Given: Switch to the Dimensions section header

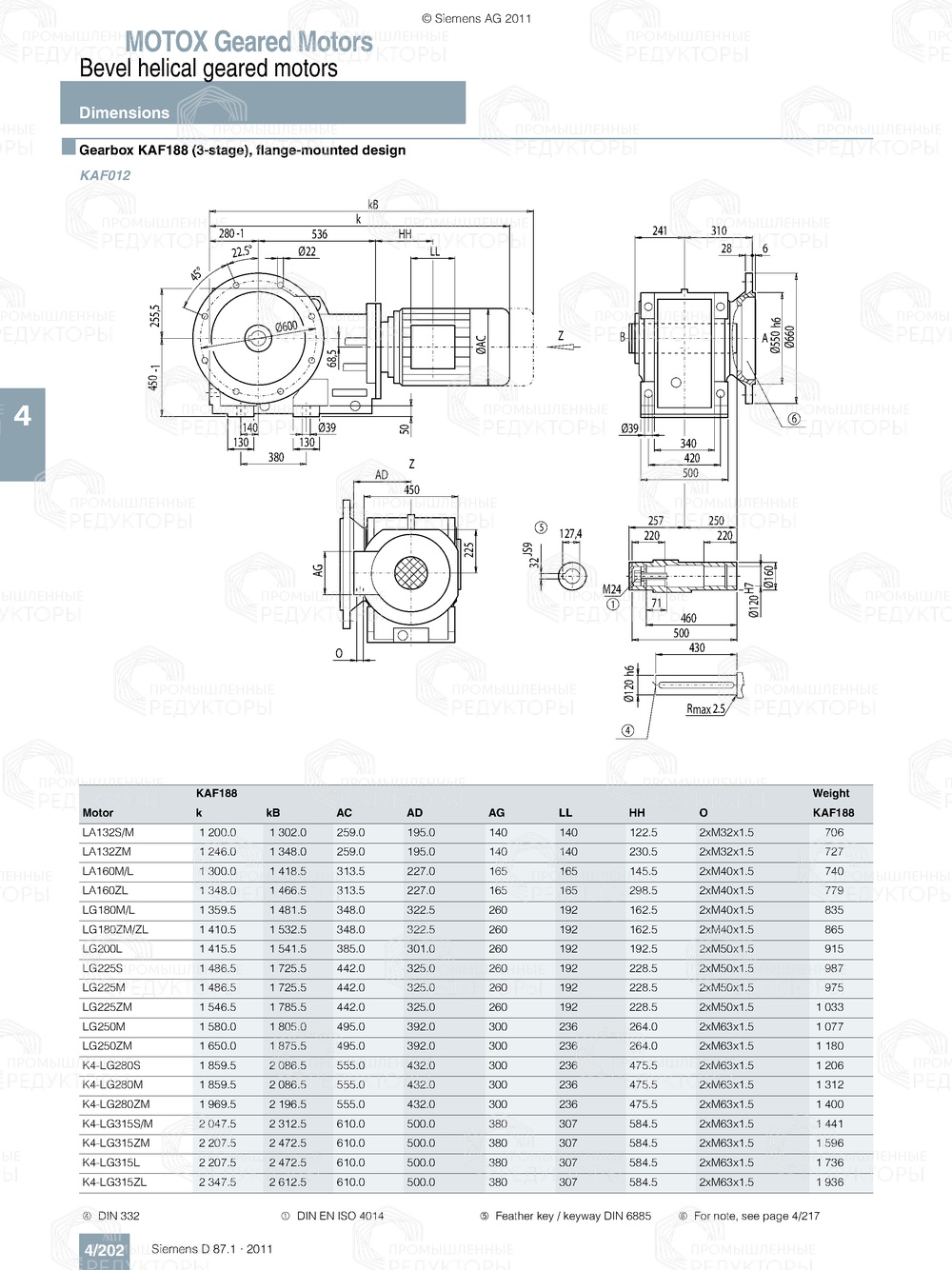Looking at the screenshot, I should click(124, 112).
